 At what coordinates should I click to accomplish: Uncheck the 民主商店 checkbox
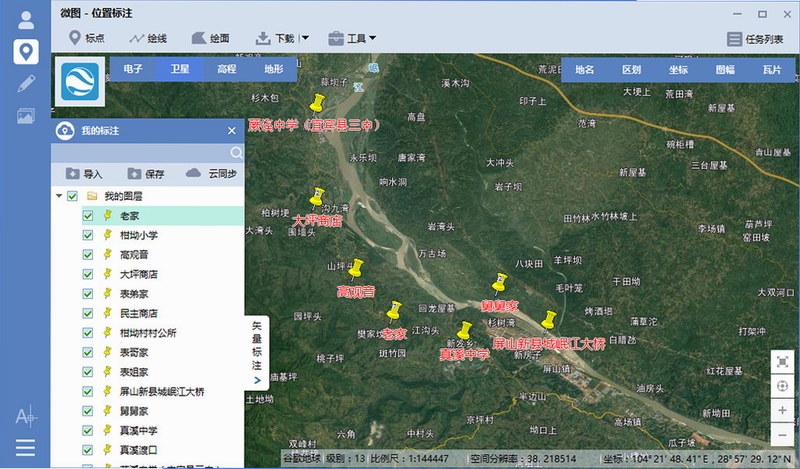click(x=88, y=313)
